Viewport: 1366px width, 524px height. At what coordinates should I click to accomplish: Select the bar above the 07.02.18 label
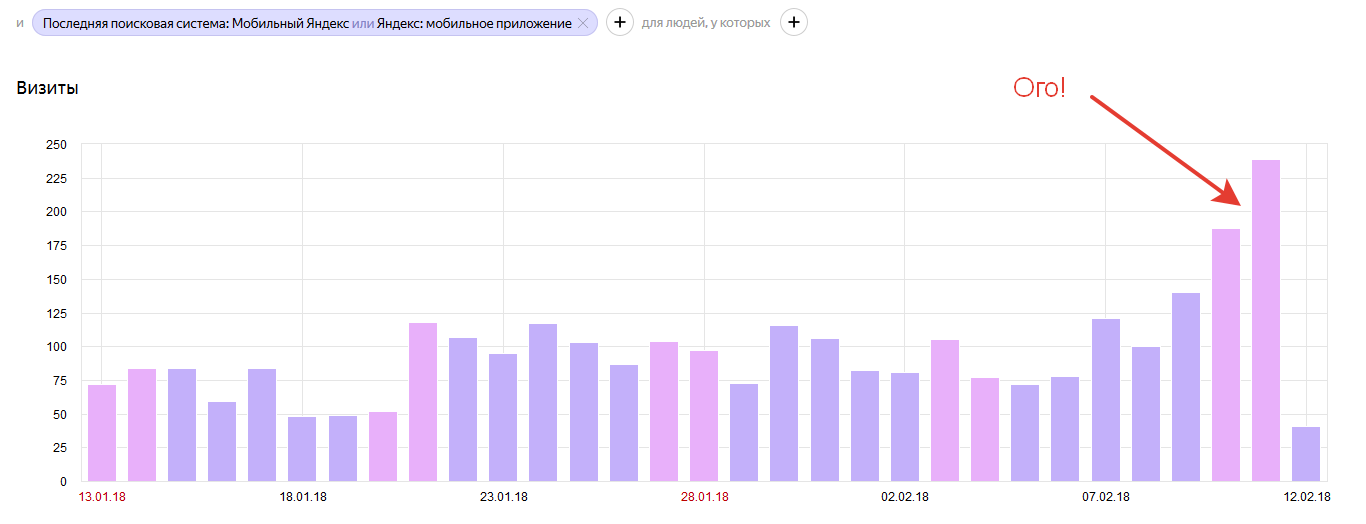click(x=1105, y=400)
